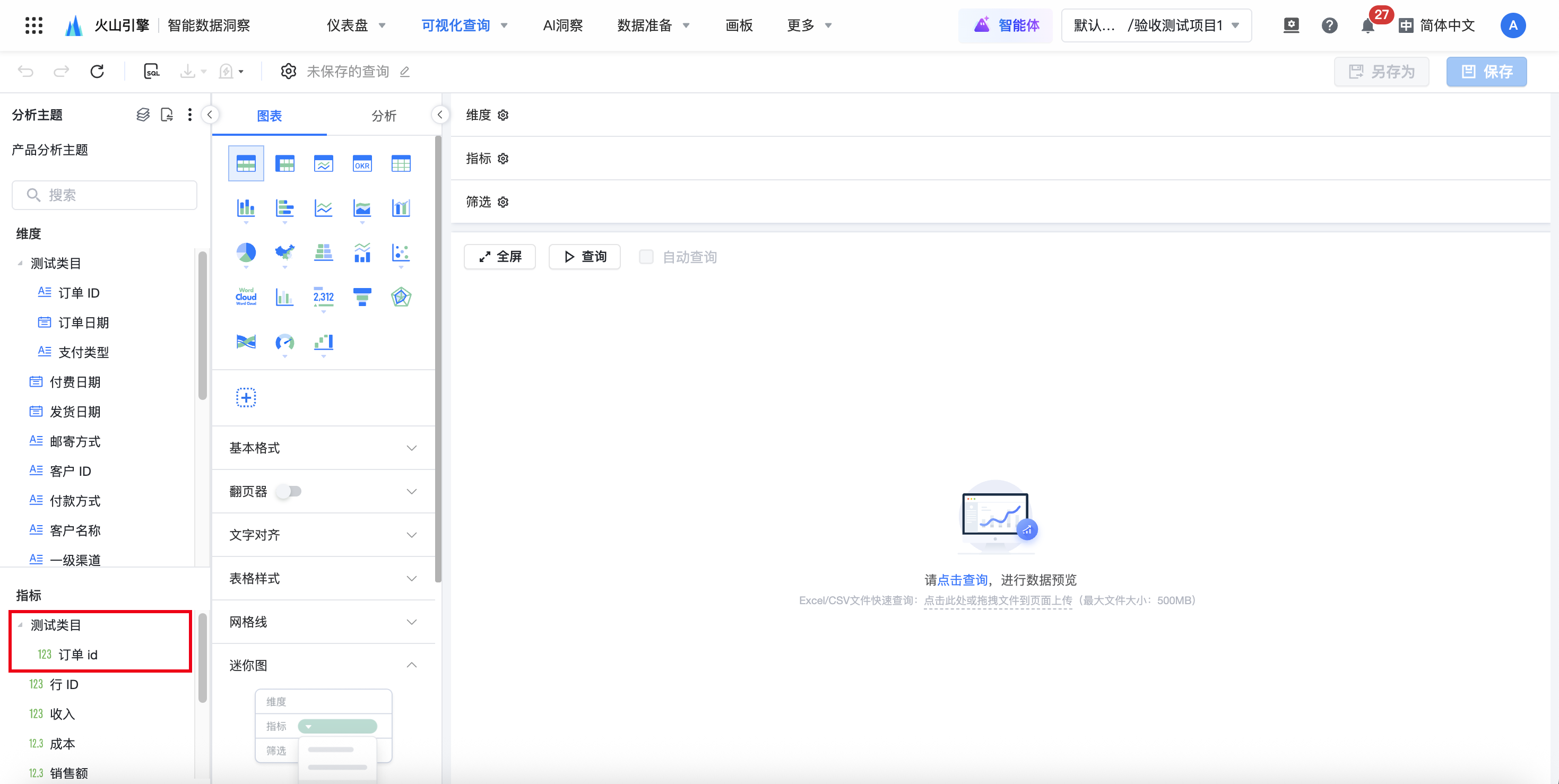Viewport: 1559px width, 784px height.
Task: Click the SQL view toolbar icon
Action: point(151,72)
